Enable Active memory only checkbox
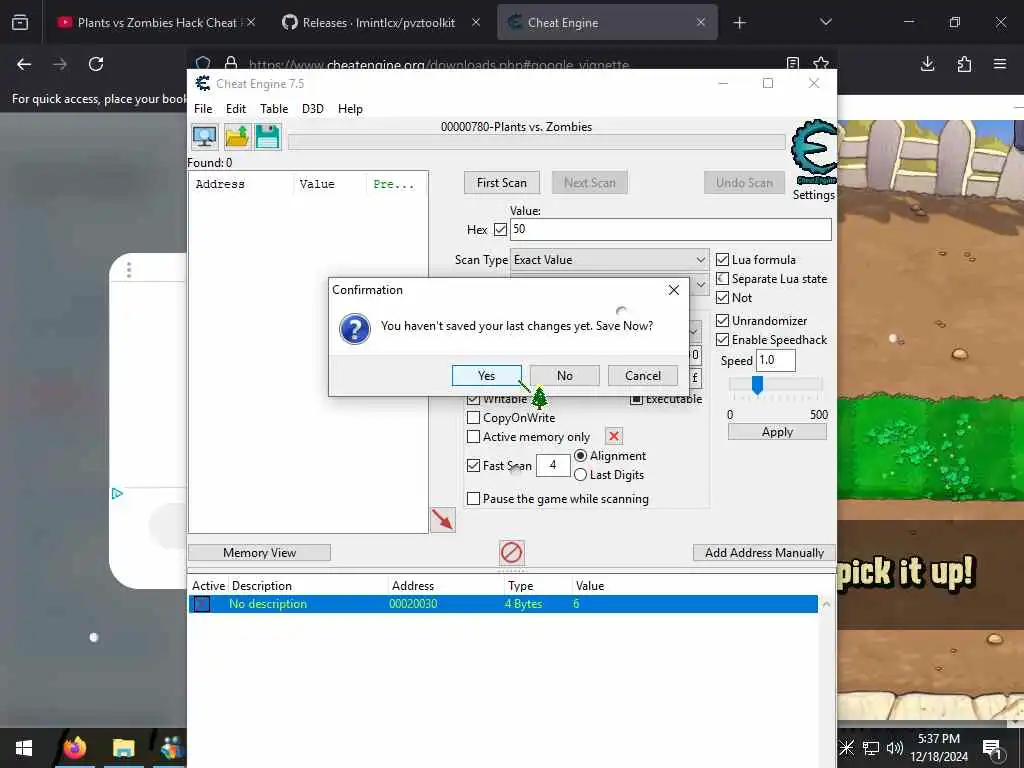 (473, 436)
